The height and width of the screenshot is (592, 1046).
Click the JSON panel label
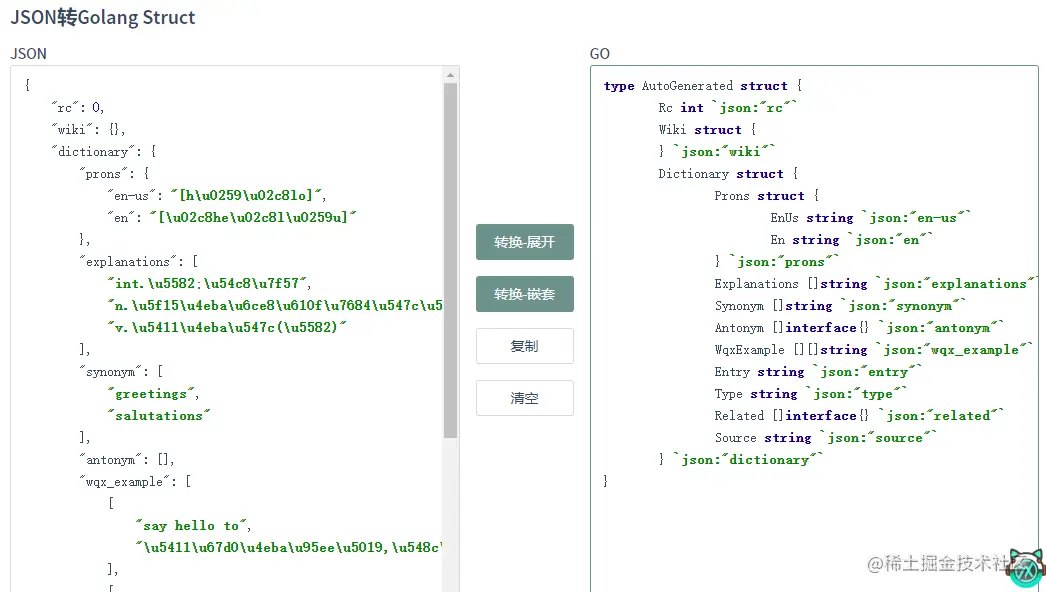click(x=29, y=54)
